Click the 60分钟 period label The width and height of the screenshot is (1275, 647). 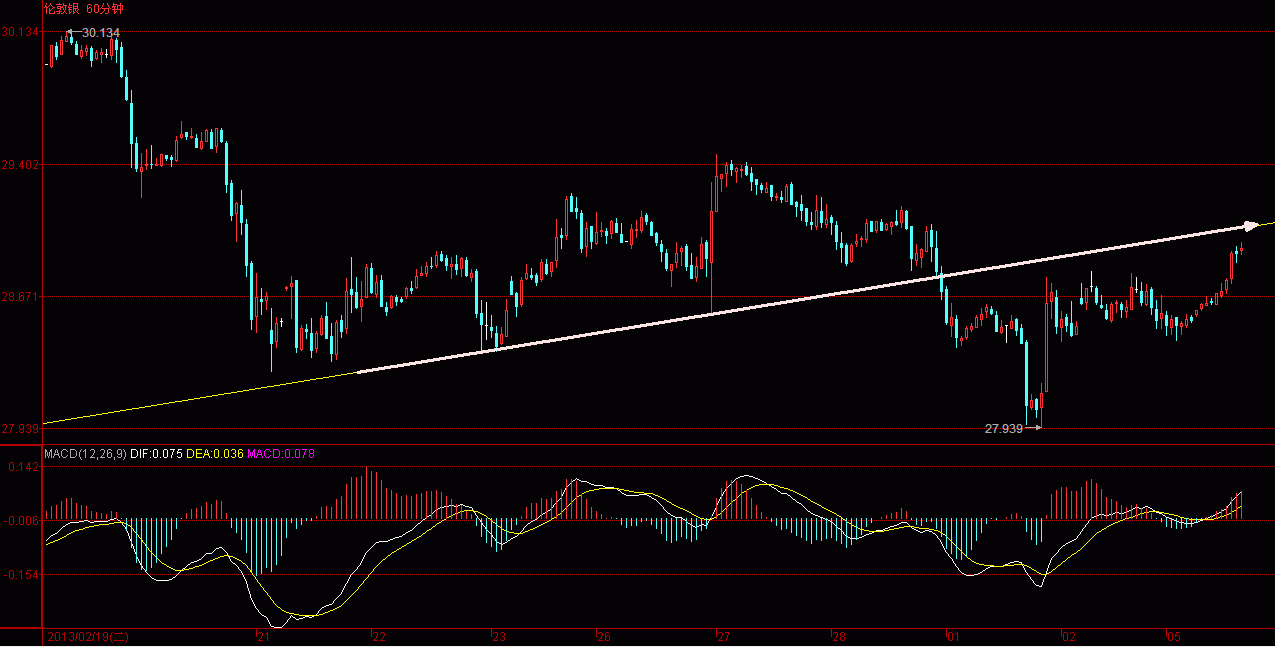[x=105, y=8]
